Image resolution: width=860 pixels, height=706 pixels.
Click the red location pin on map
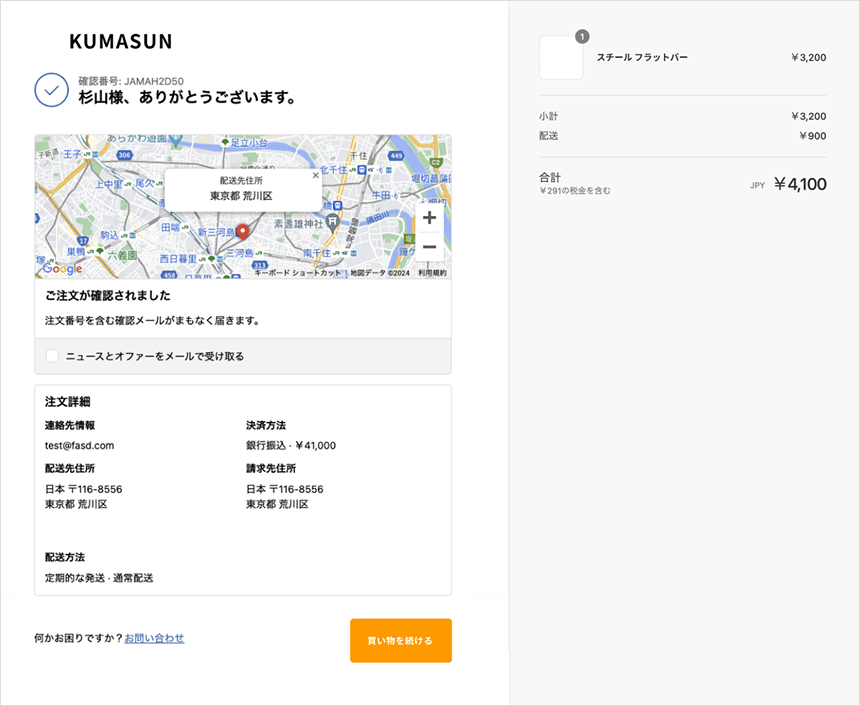240,228
